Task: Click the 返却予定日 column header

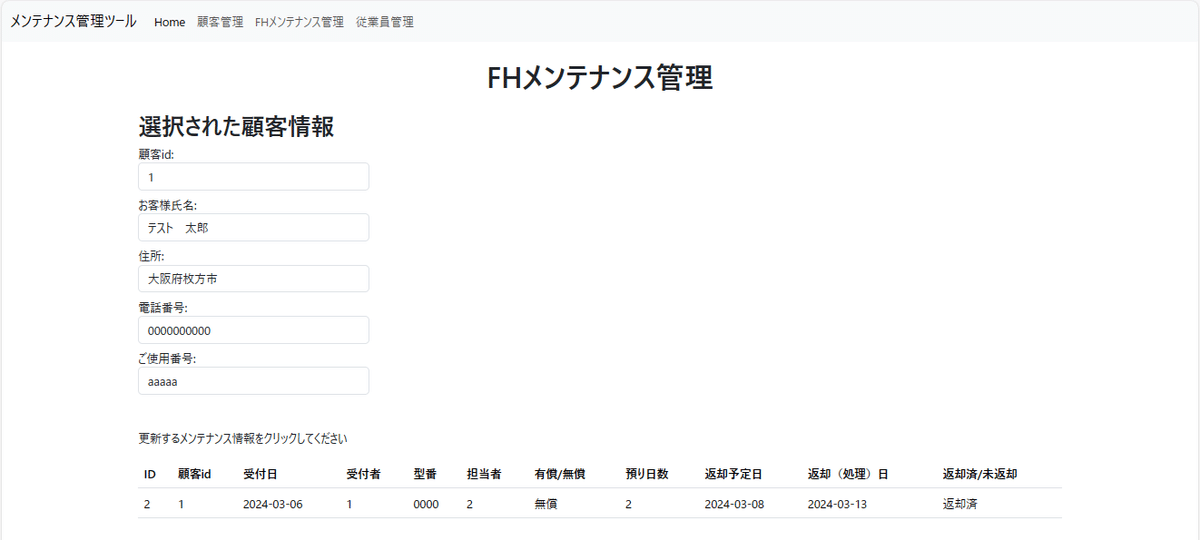Action: [x=733, y=474]
